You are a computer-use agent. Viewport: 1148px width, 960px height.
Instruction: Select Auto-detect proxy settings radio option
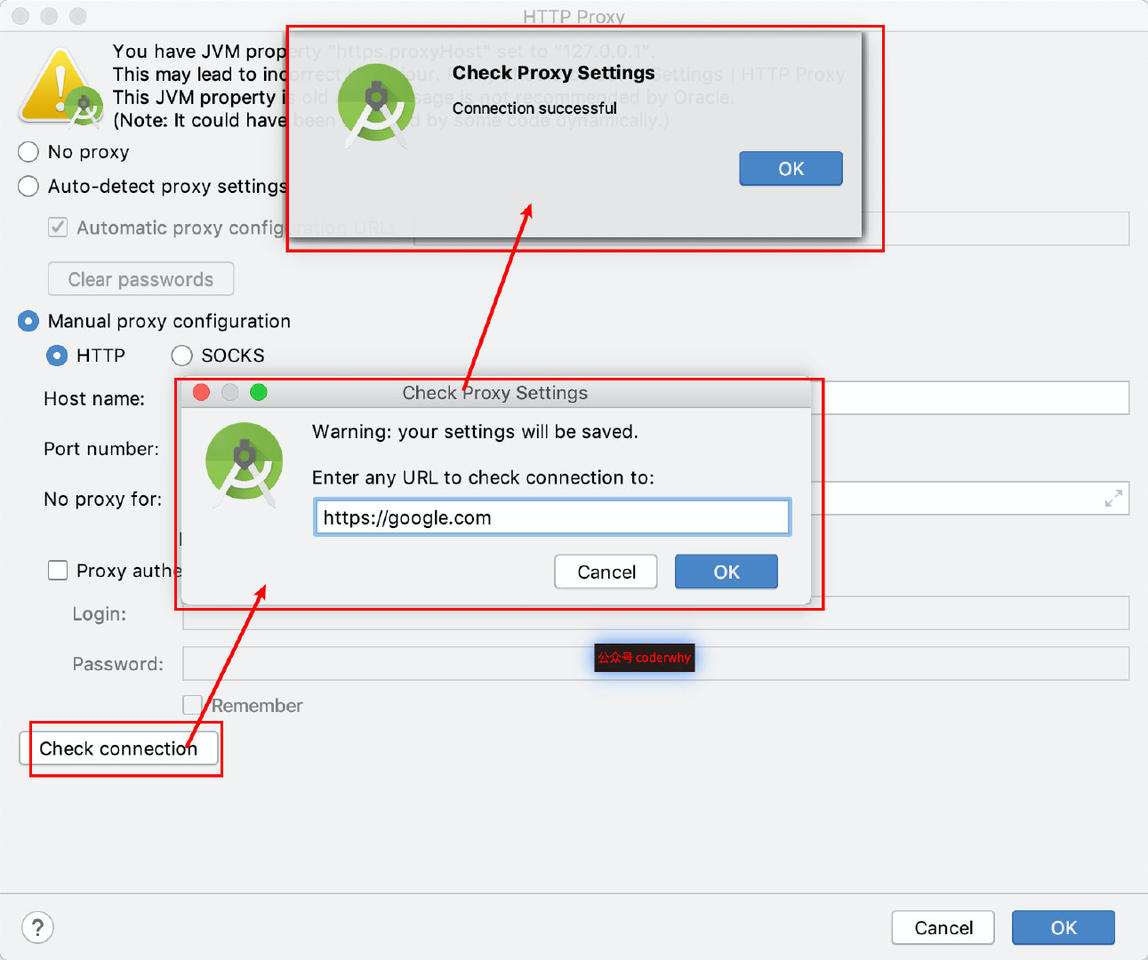point(28,186)
